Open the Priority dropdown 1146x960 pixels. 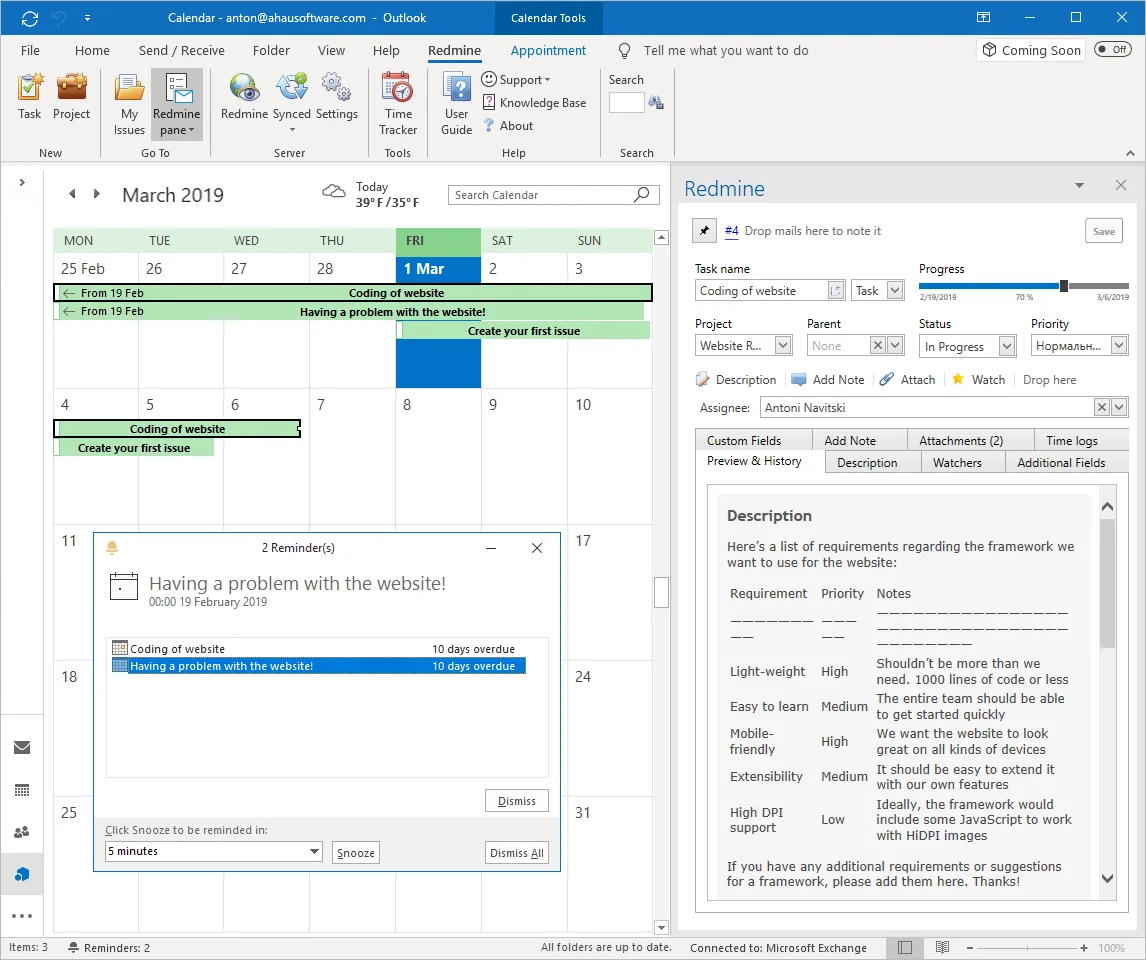click(x=1119, y=346)
